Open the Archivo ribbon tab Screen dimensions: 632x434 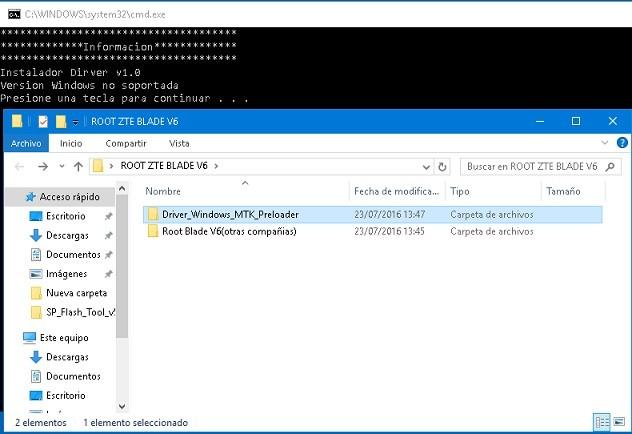coord(26,143)
